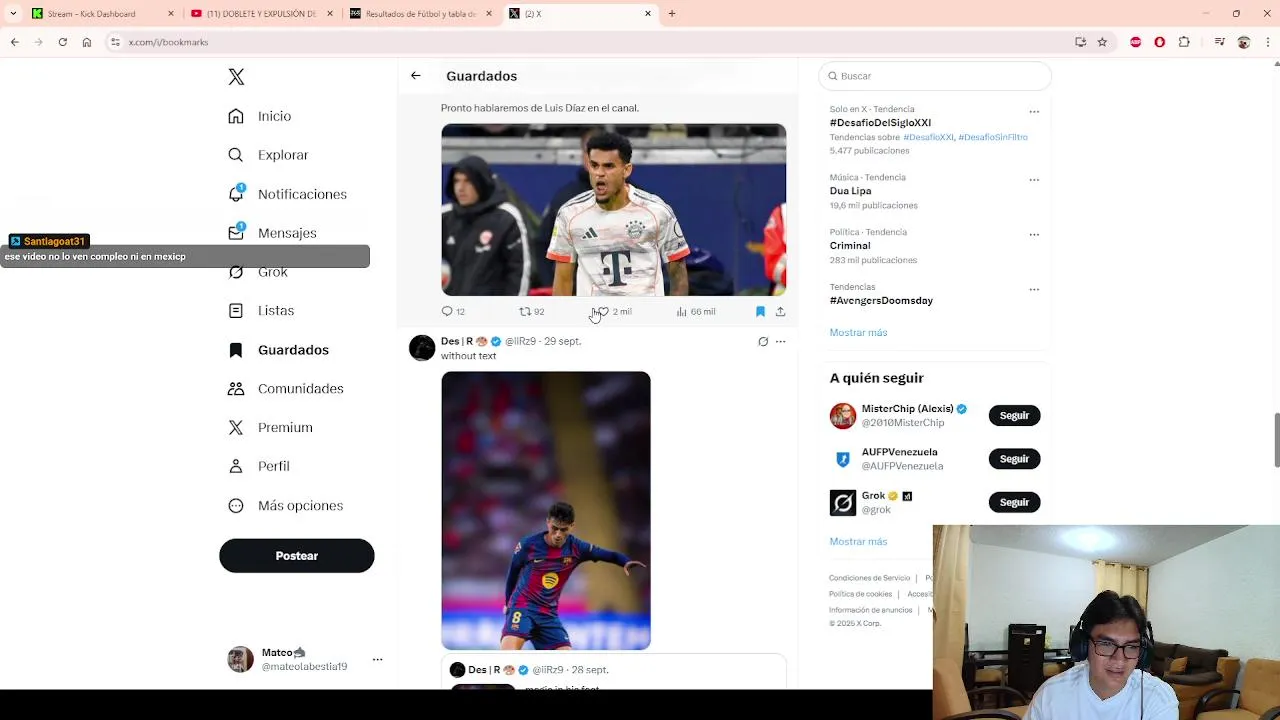
Task: Open Comunidades section
Action: [285, 389]
